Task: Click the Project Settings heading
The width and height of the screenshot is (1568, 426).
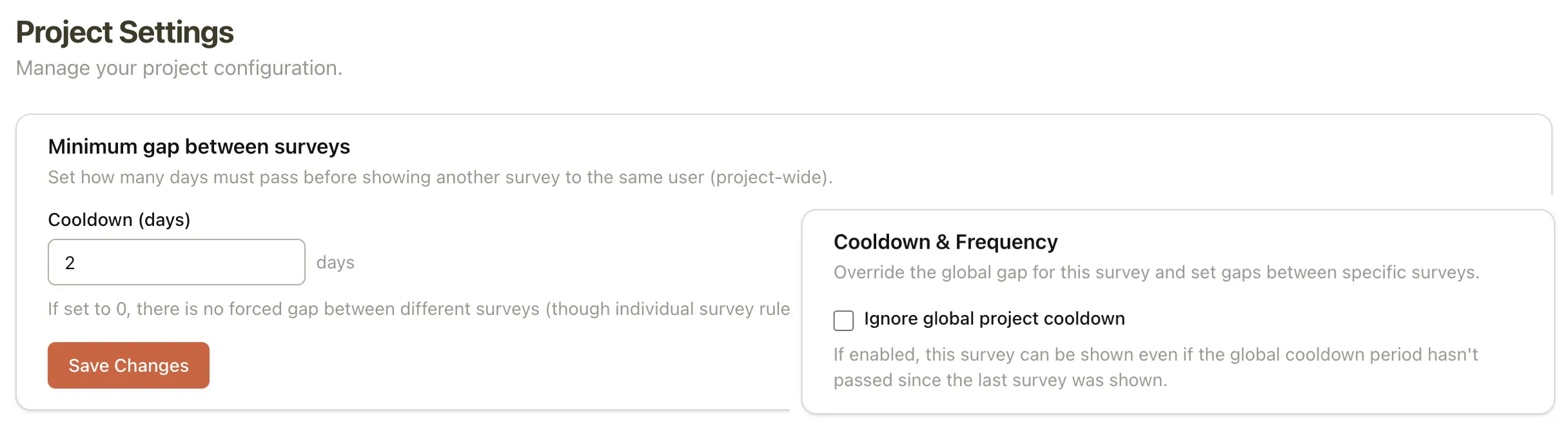Action: [126, 31]
